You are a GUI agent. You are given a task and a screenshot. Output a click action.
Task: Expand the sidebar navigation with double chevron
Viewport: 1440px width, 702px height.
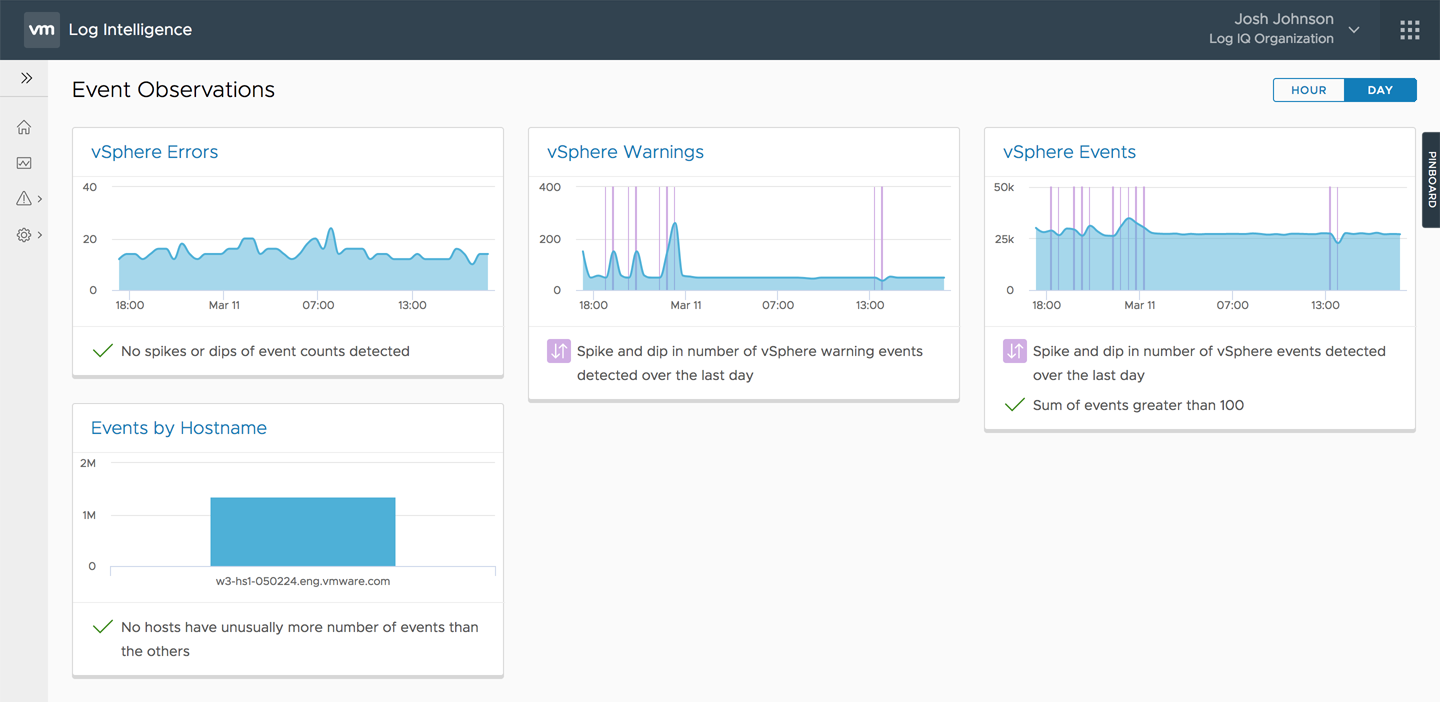click(x=26, y=78)
